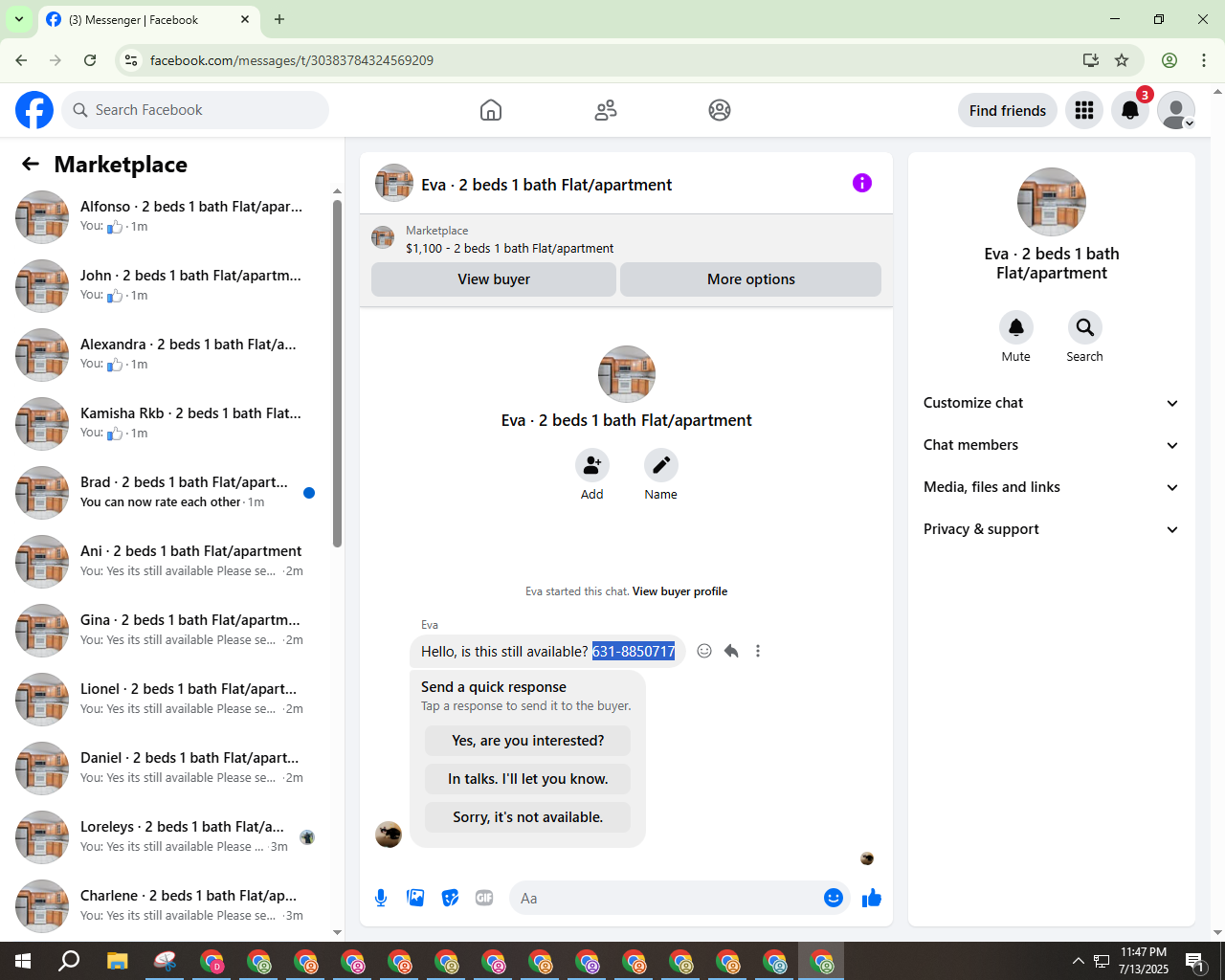
Task: Click the Search Facebook field
Action: click(x=195, y=110)
